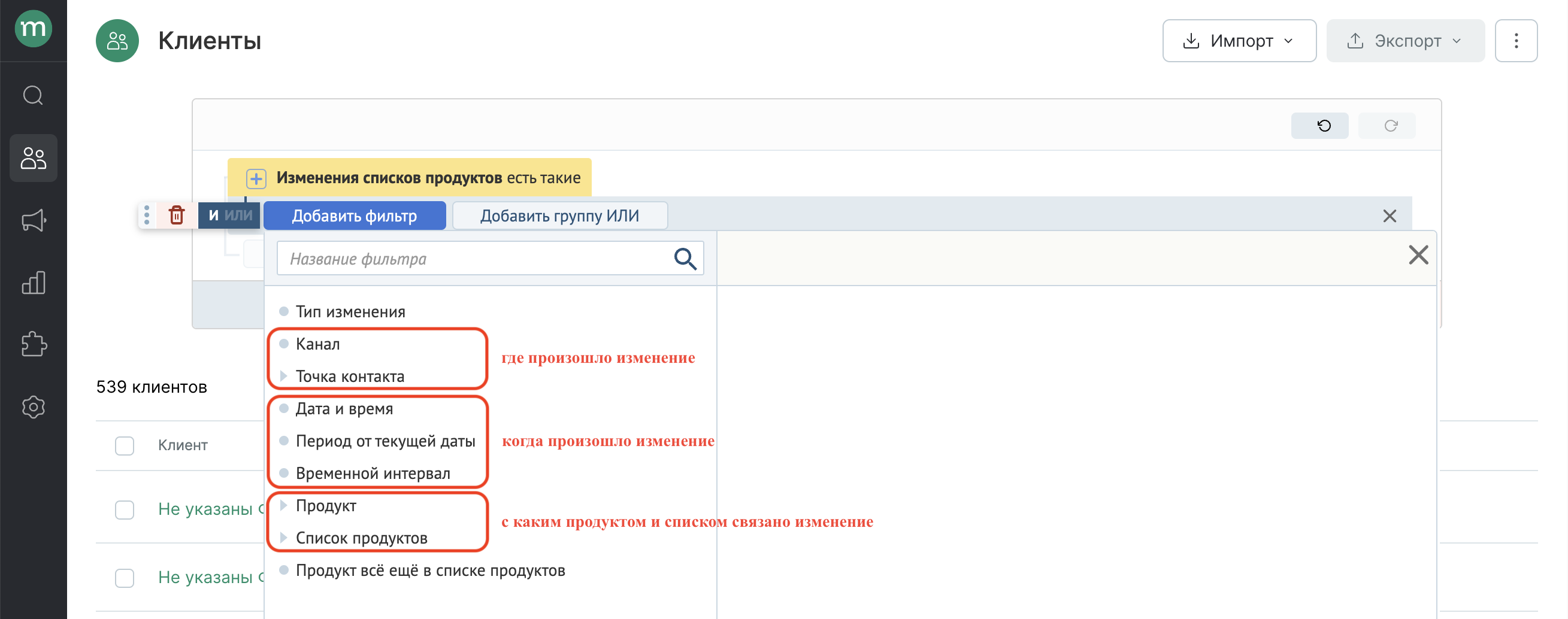
Task: Click the Клиенты page title
Action: point(210,41)
